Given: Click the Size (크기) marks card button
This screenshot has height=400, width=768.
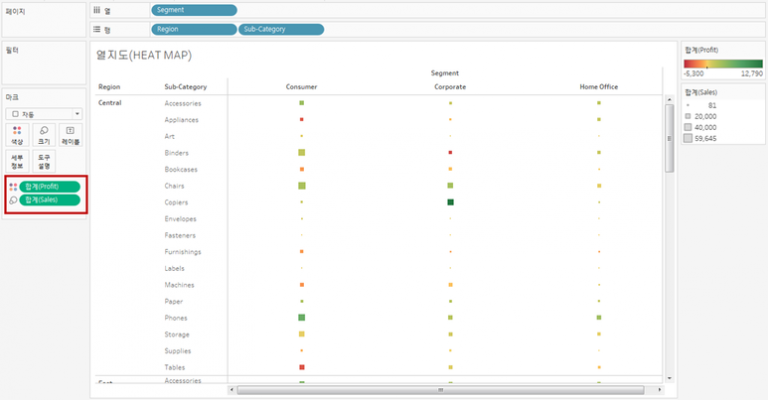Looking at the screenshot, I should click(x=44, y=135).
